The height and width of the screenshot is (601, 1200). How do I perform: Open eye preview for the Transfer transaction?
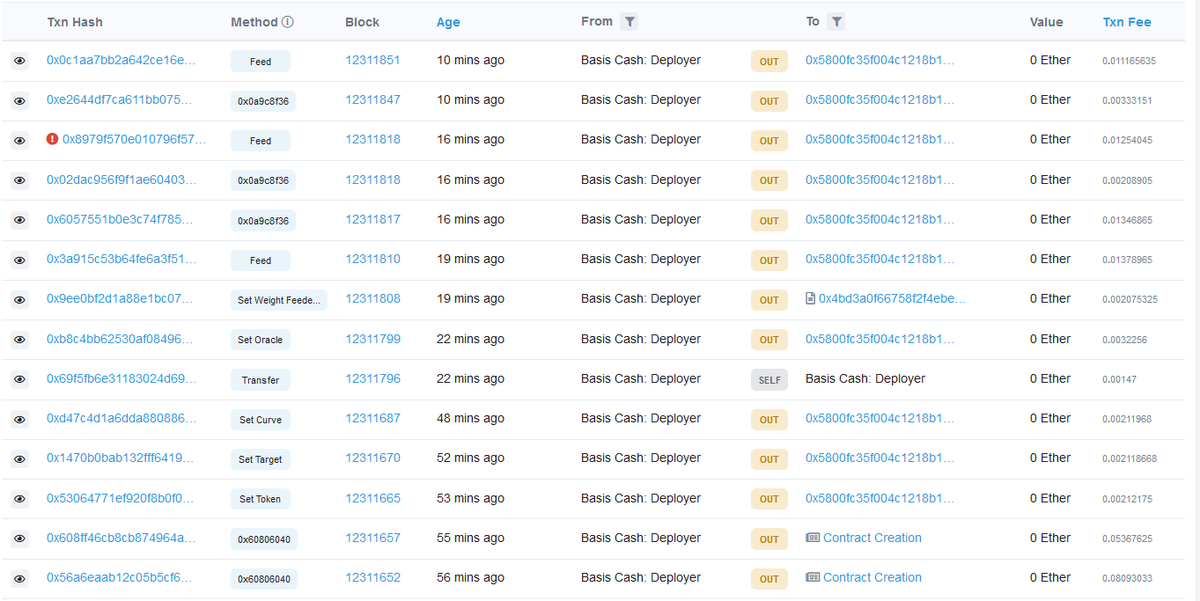coord(19,380)
